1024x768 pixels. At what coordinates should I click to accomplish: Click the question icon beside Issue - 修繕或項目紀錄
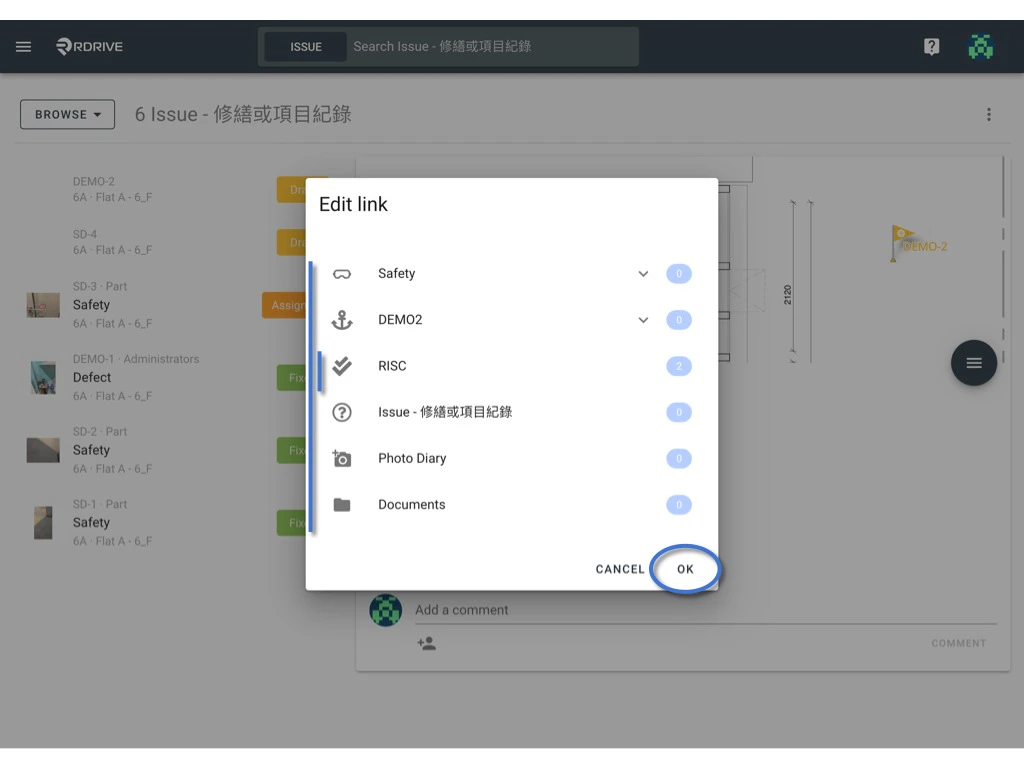coord(342,412)
